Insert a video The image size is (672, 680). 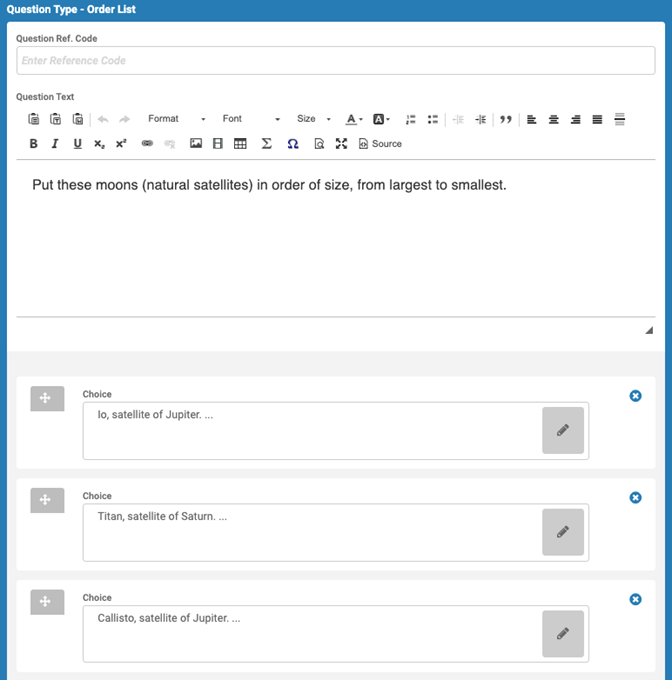(x=218, y=144)
